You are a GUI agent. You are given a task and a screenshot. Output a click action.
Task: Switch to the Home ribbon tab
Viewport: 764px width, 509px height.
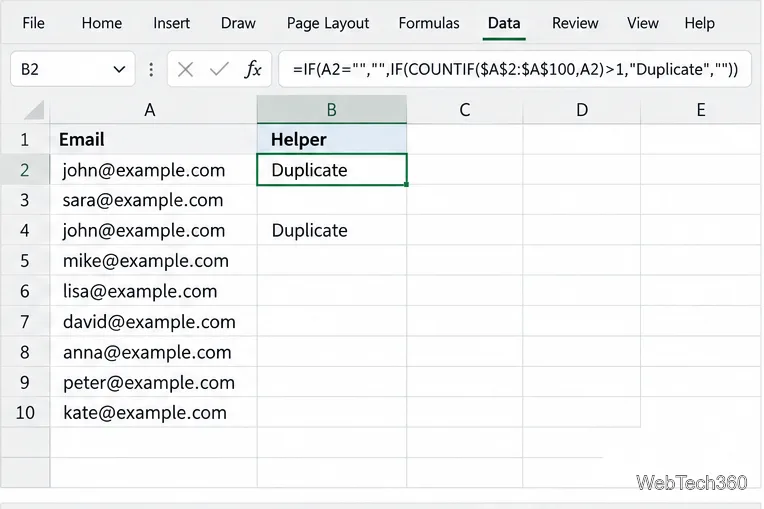pos(101,23)
